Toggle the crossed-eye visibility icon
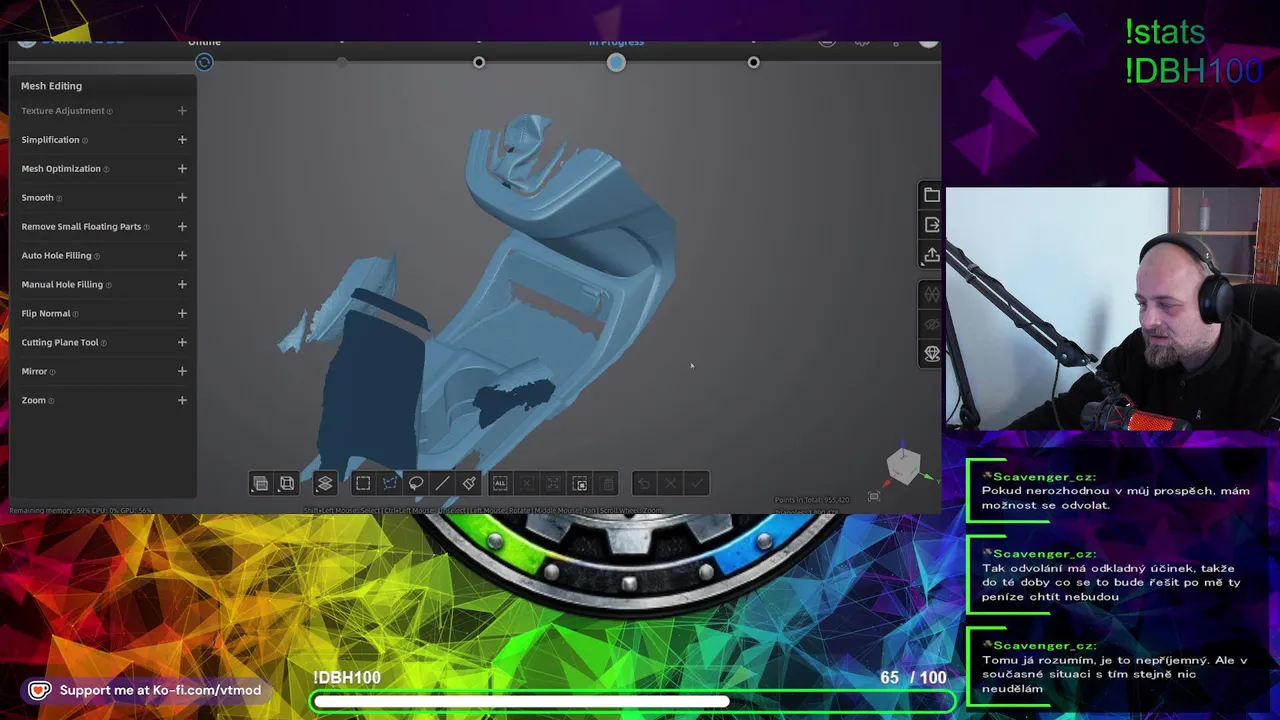This screenshot has height=720, width=1280. click(x=931, y=324)
